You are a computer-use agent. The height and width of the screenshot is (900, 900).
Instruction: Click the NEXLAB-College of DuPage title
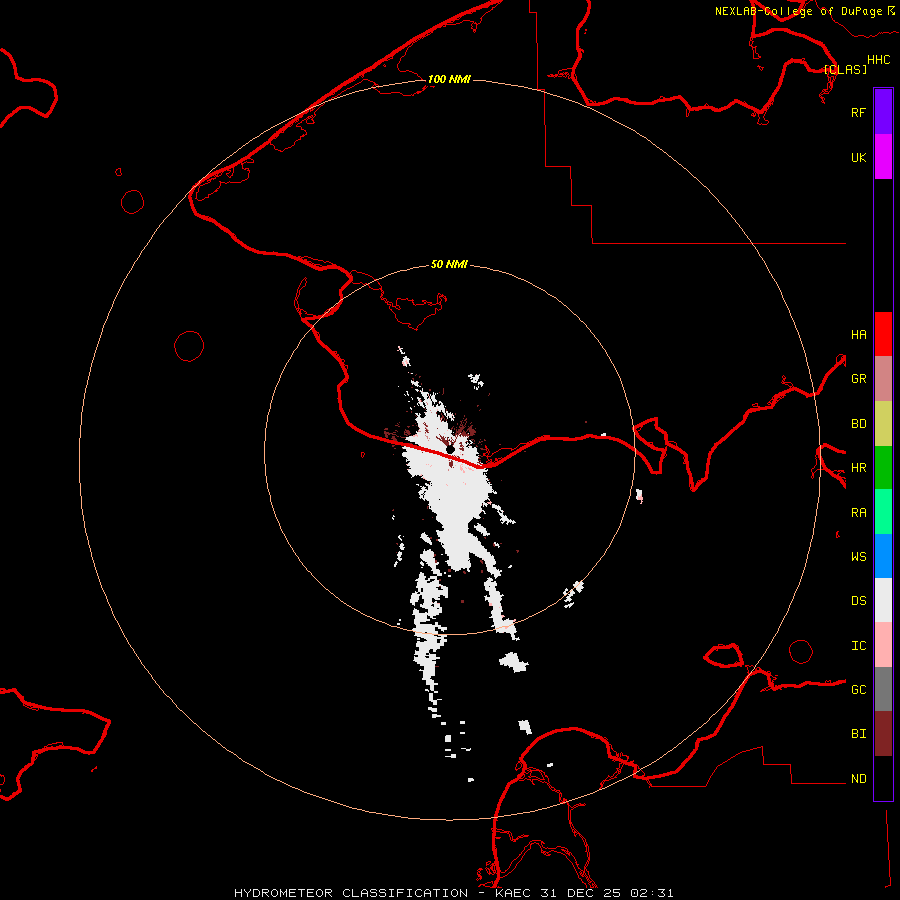click(798, 11)
